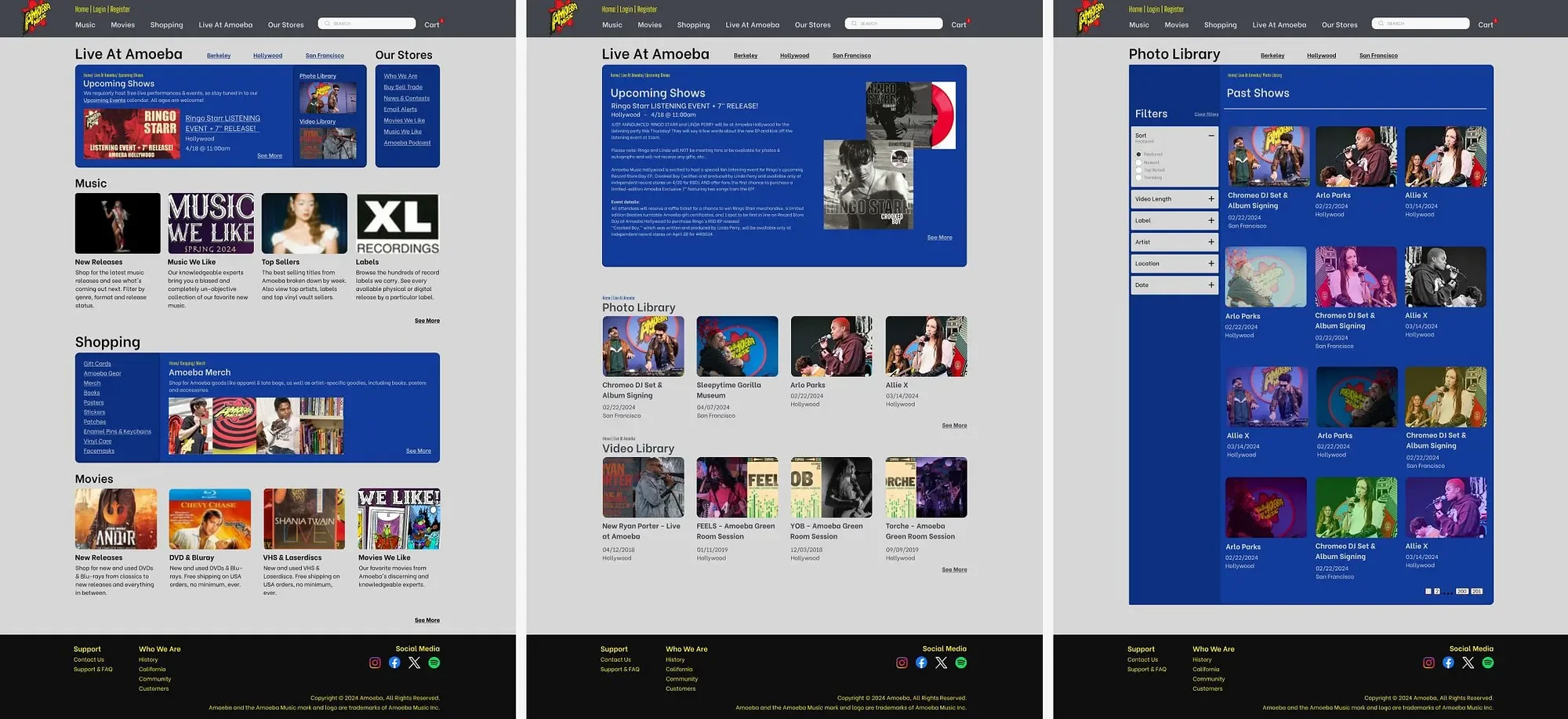
Task: Open Instagram from the right page footer
Action: pyautogui.click(x=1428, y=663)
